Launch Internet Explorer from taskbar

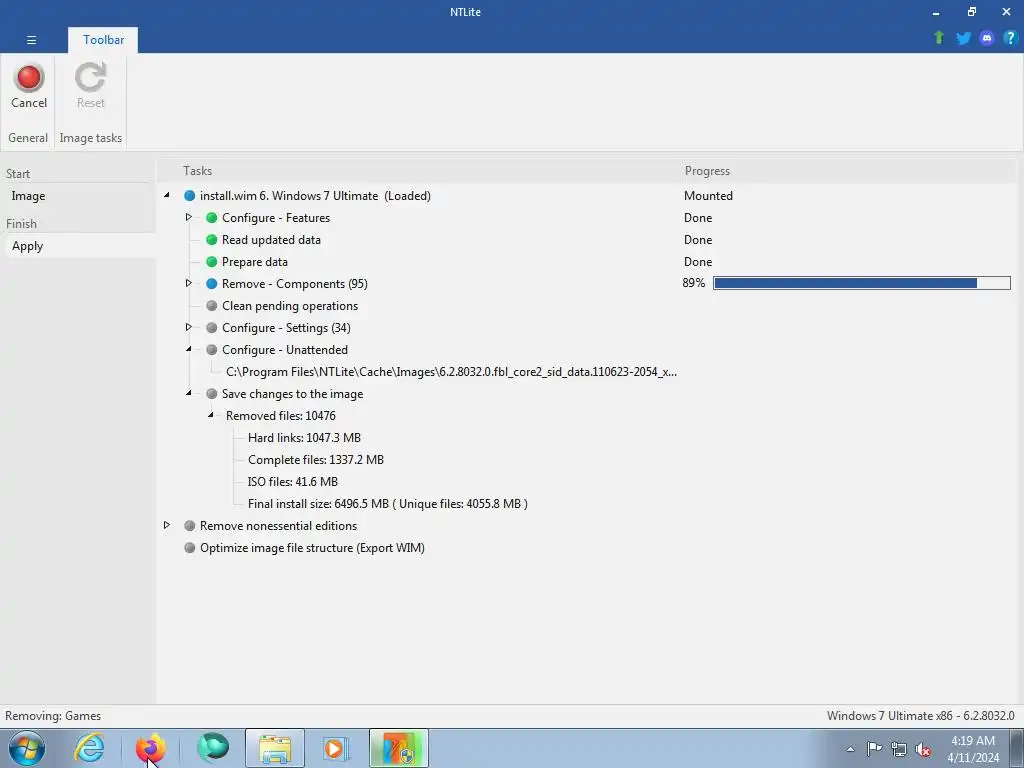89,748
